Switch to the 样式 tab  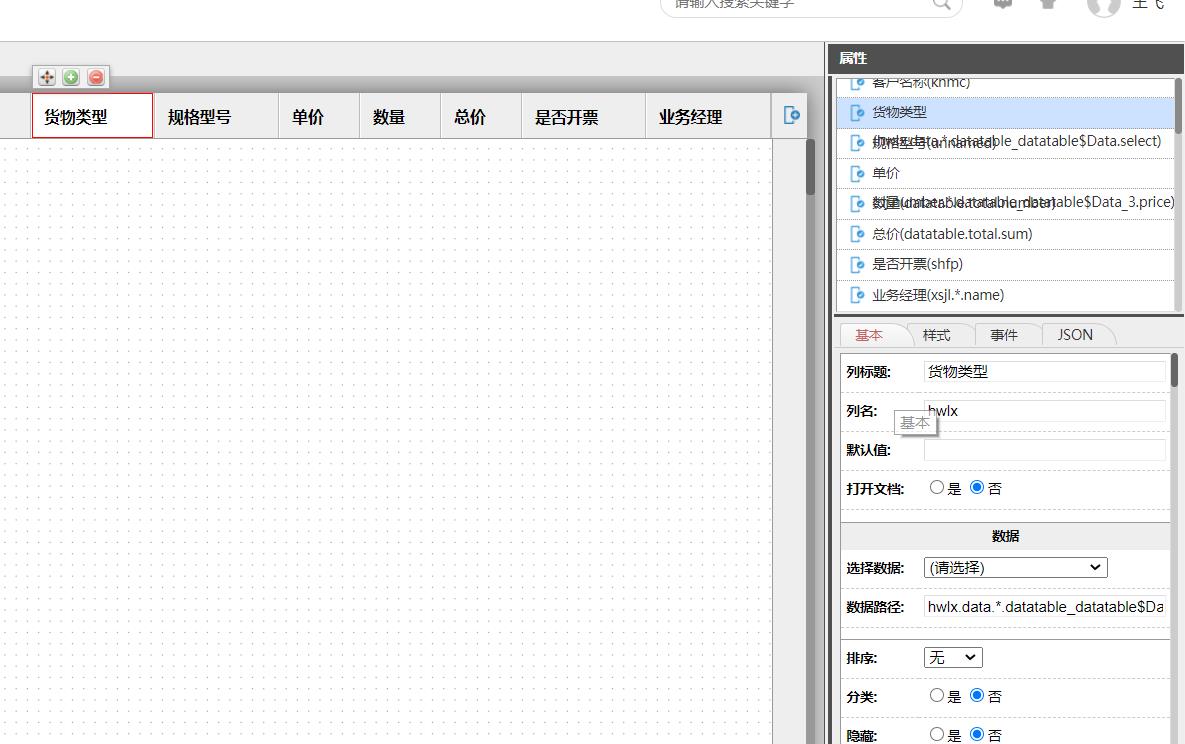[936, 335]
